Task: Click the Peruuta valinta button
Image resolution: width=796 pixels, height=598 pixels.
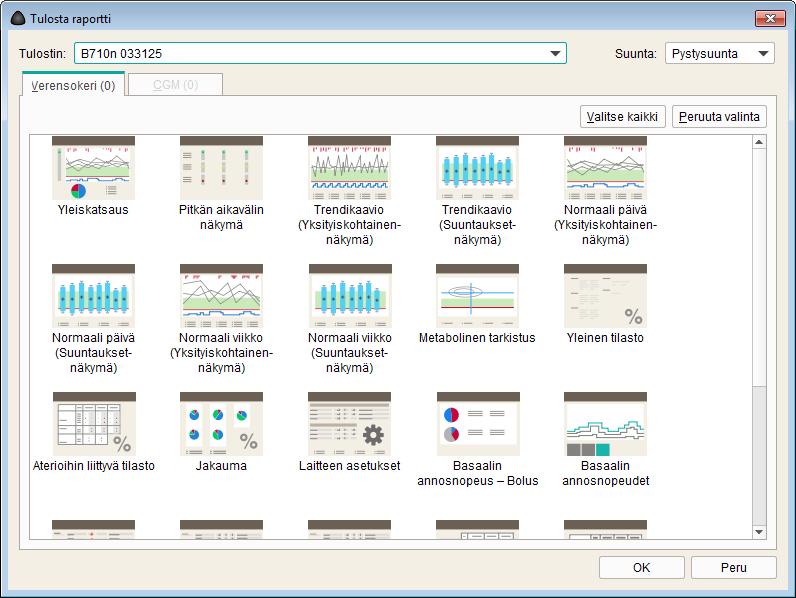Action: tap(719, 117)
